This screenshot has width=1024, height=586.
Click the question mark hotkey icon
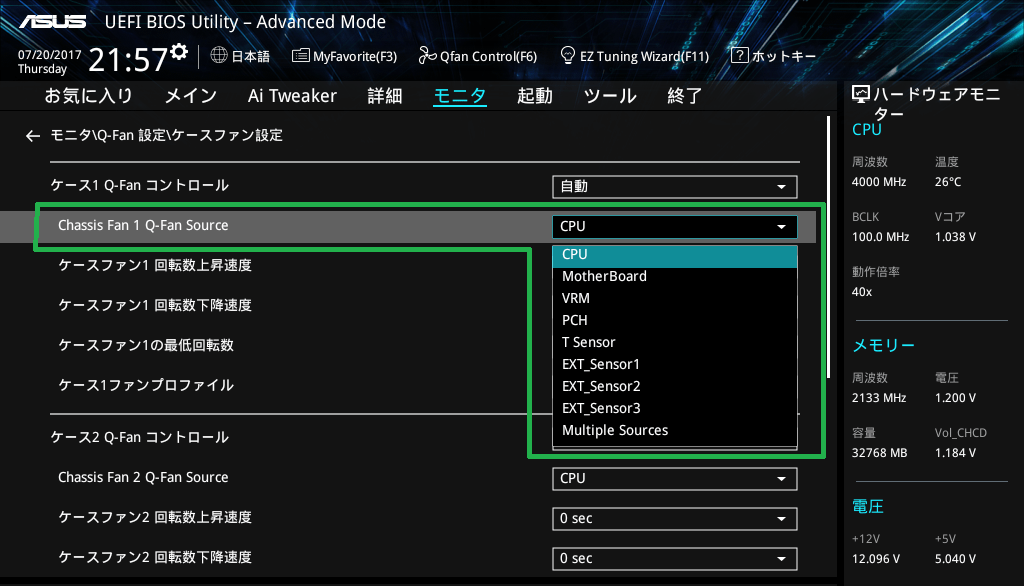tap(739, 56)
